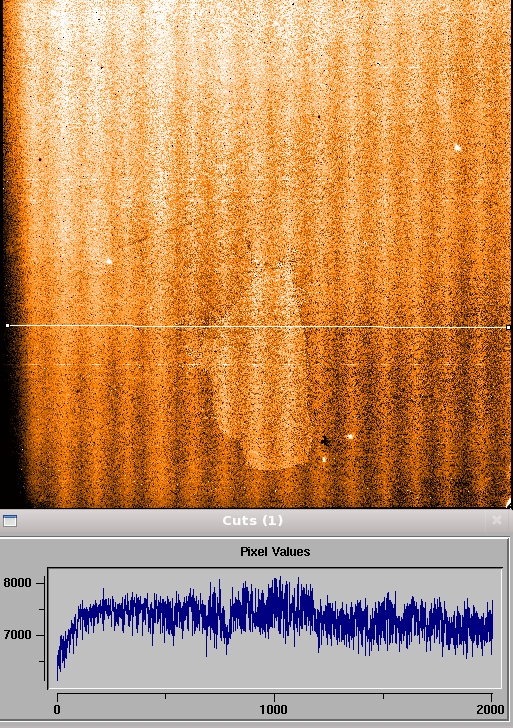Click the dark cross-shaped spot in lower image
Viewport: 513px width, 728px height.
coord(325,441)
